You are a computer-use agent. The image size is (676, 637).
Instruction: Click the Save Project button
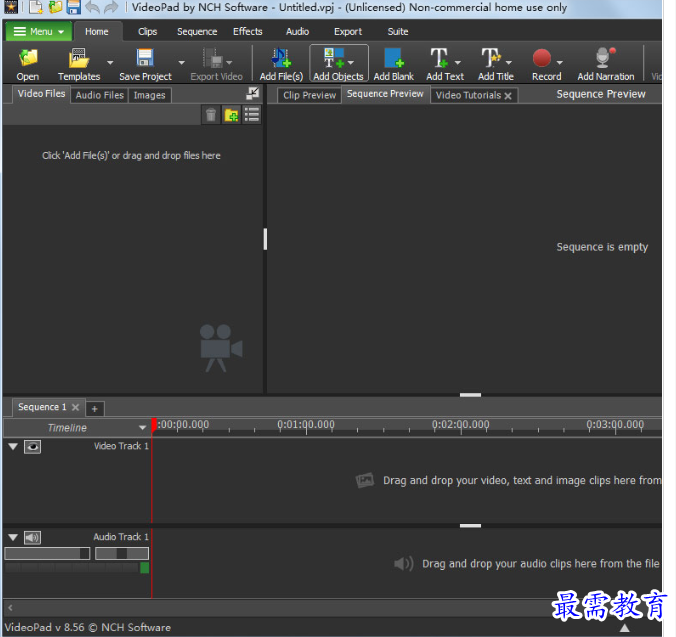tap(145, 63)
